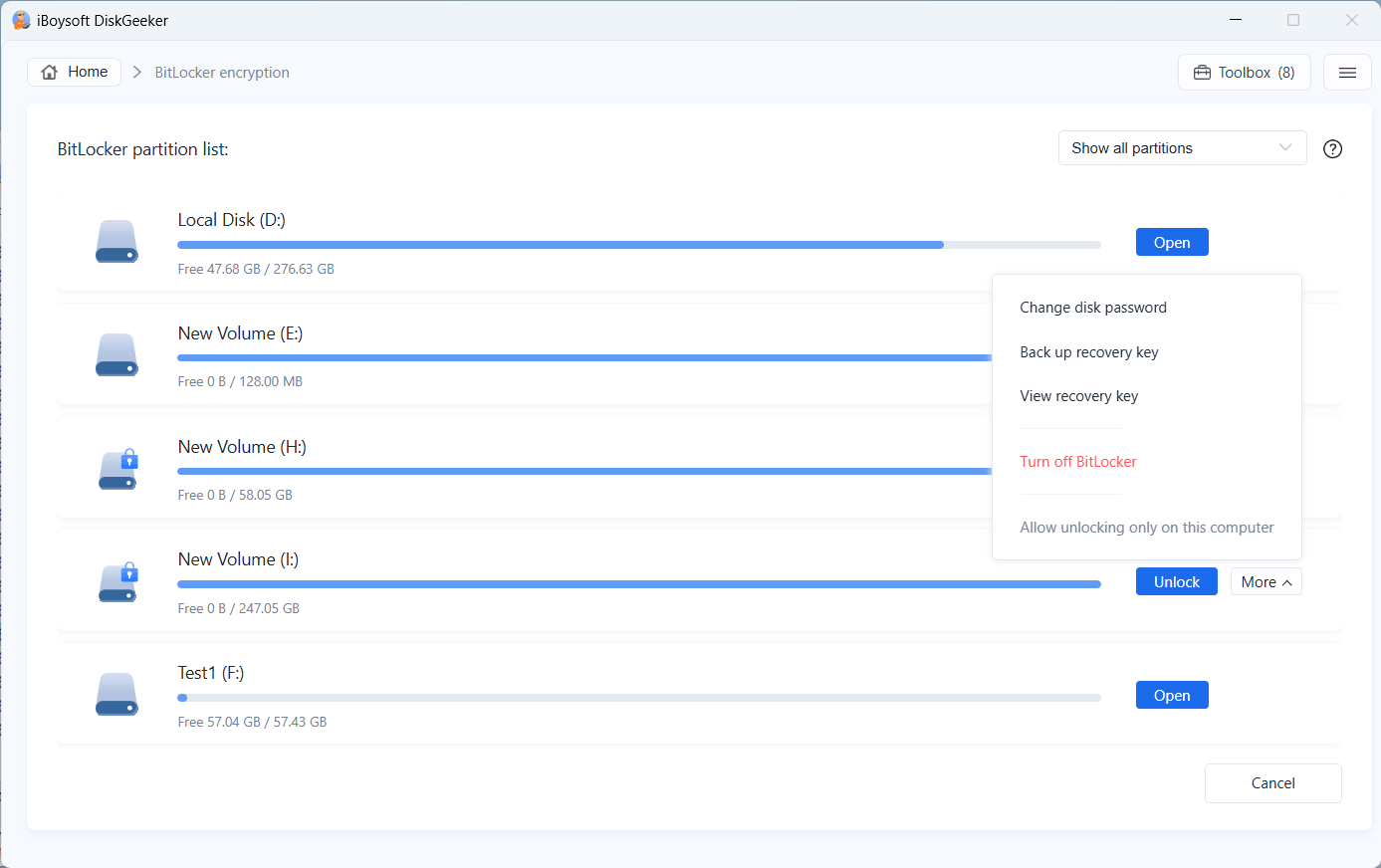This screenshot has width=1381, height=868.
Task: Select the Local Disk (D:) drive icon
Action: click(x=116, y=242)
